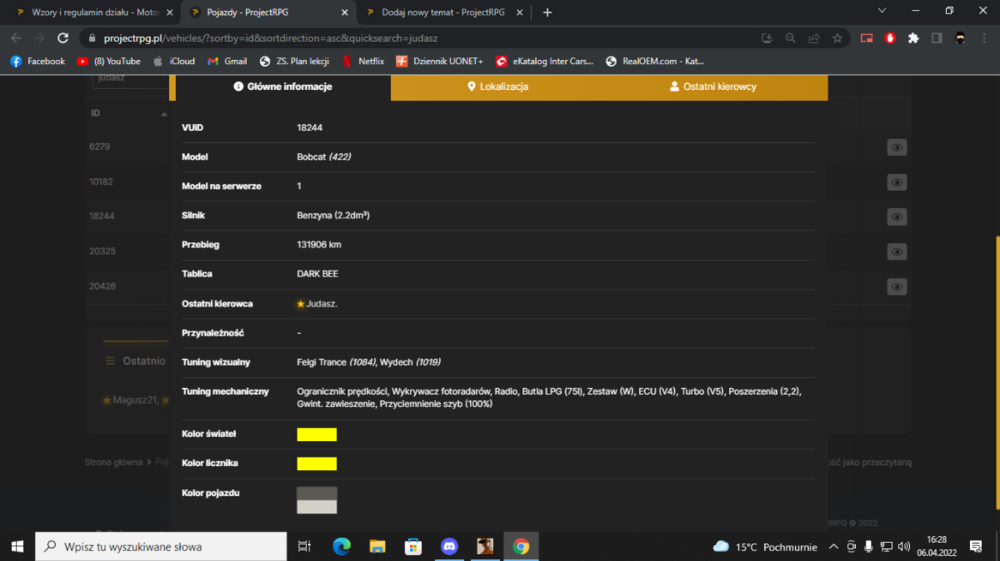Open the Dziennik UONET+ bookmark

point(439,61)
